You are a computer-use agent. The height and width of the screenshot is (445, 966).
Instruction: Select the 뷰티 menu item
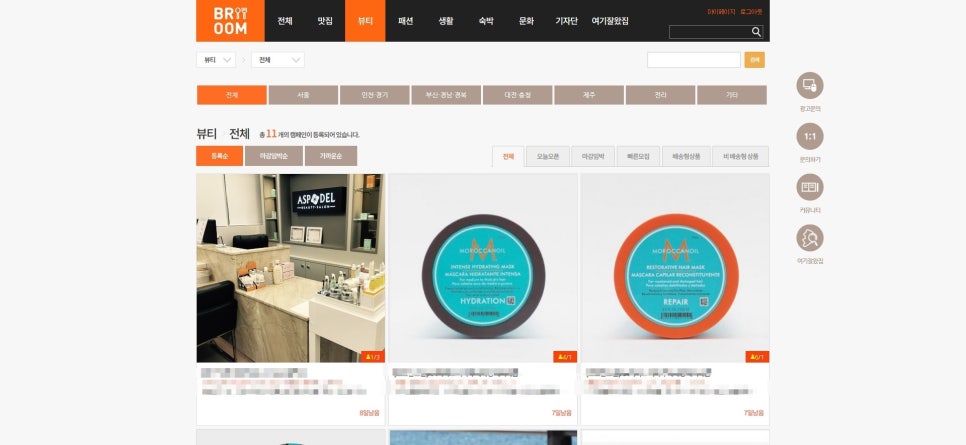pyautogui.click(x=365, y=21)
